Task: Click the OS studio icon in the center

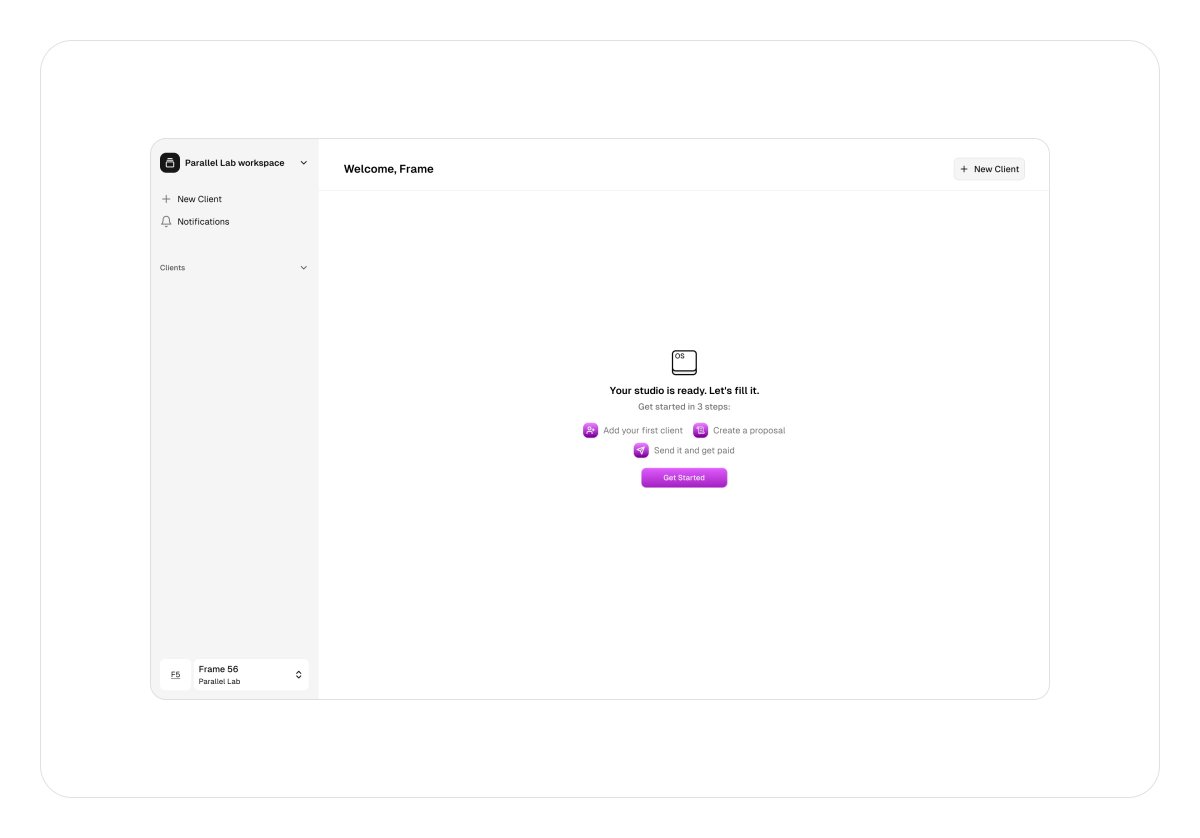Action: [x=684, y=363]
